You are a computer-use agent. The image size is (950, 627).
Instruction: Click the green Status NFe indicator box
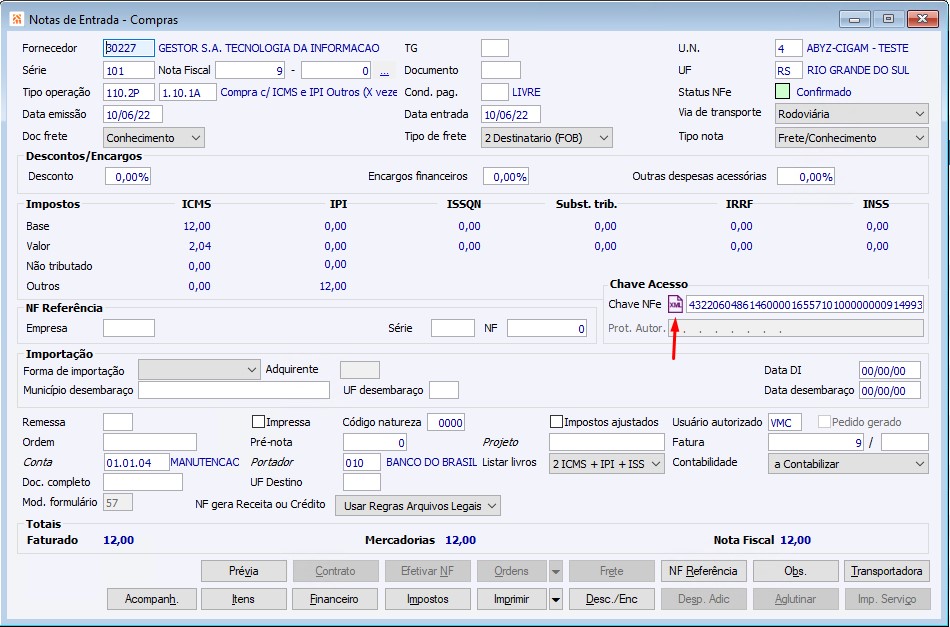click(783, 93)
